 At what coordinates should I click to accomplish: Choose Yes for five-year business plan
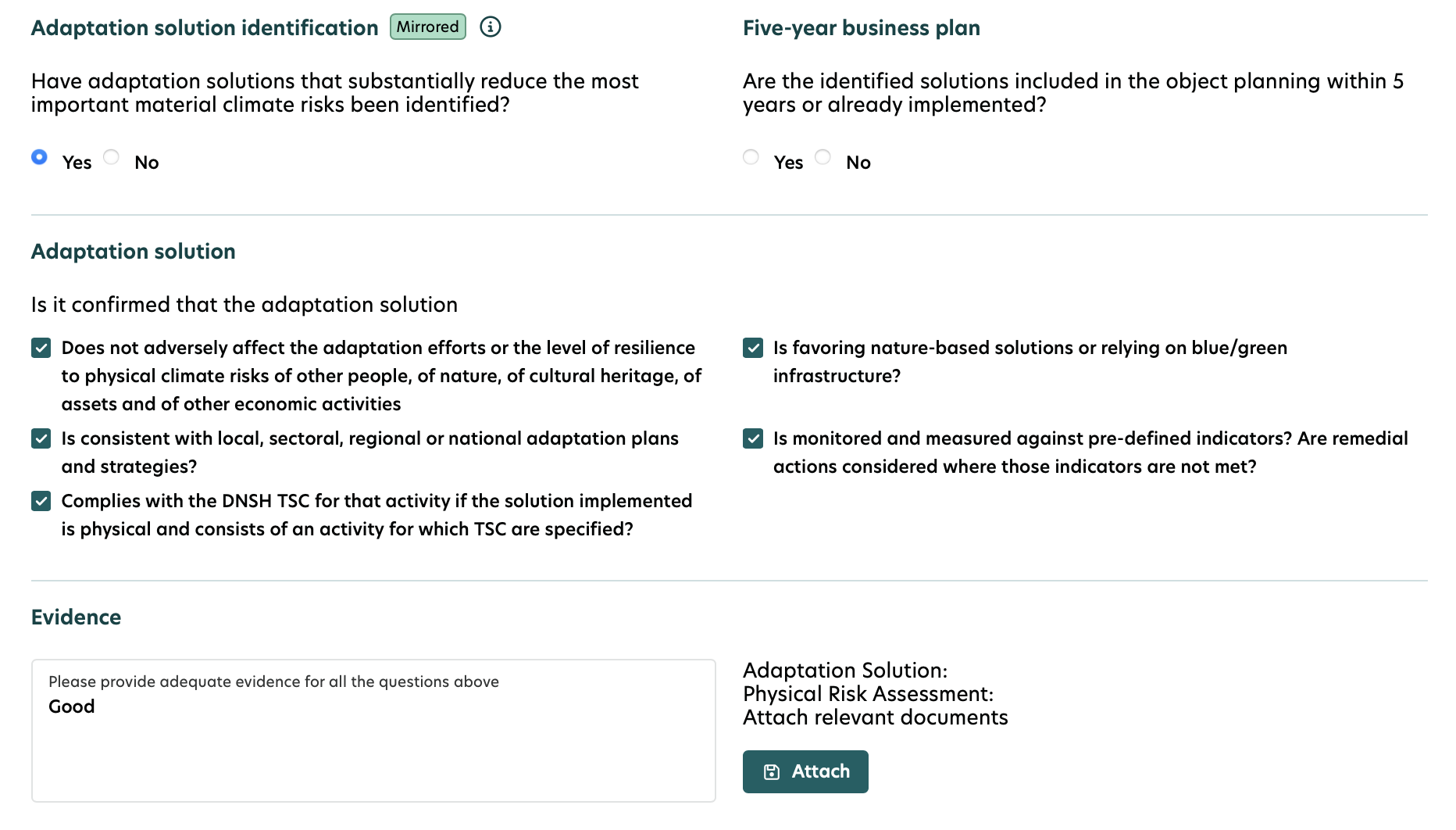(751, 157)
